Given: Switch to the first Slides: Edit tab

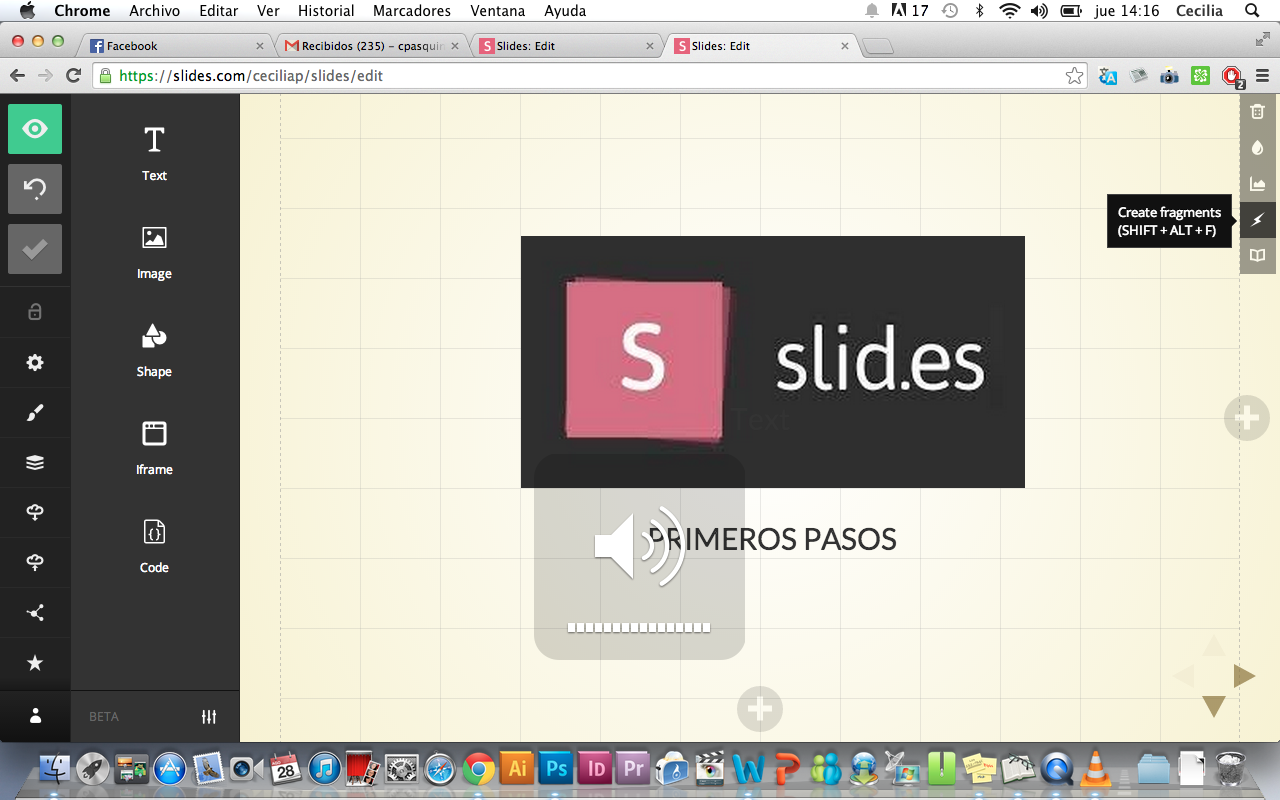Looking at the screenshot, I should coord(565,46).
